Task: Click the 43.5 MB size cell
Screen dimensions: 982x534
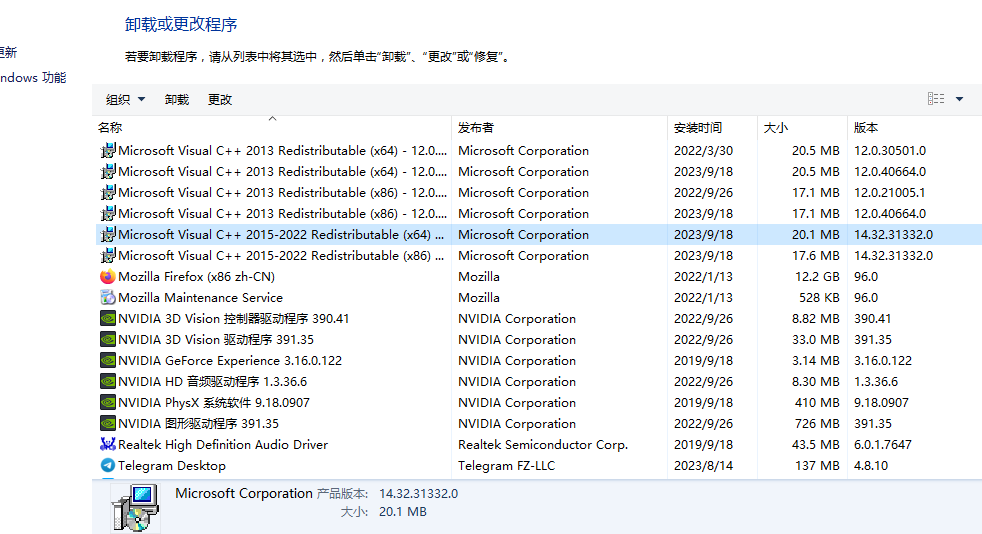Action: point(815,444)
